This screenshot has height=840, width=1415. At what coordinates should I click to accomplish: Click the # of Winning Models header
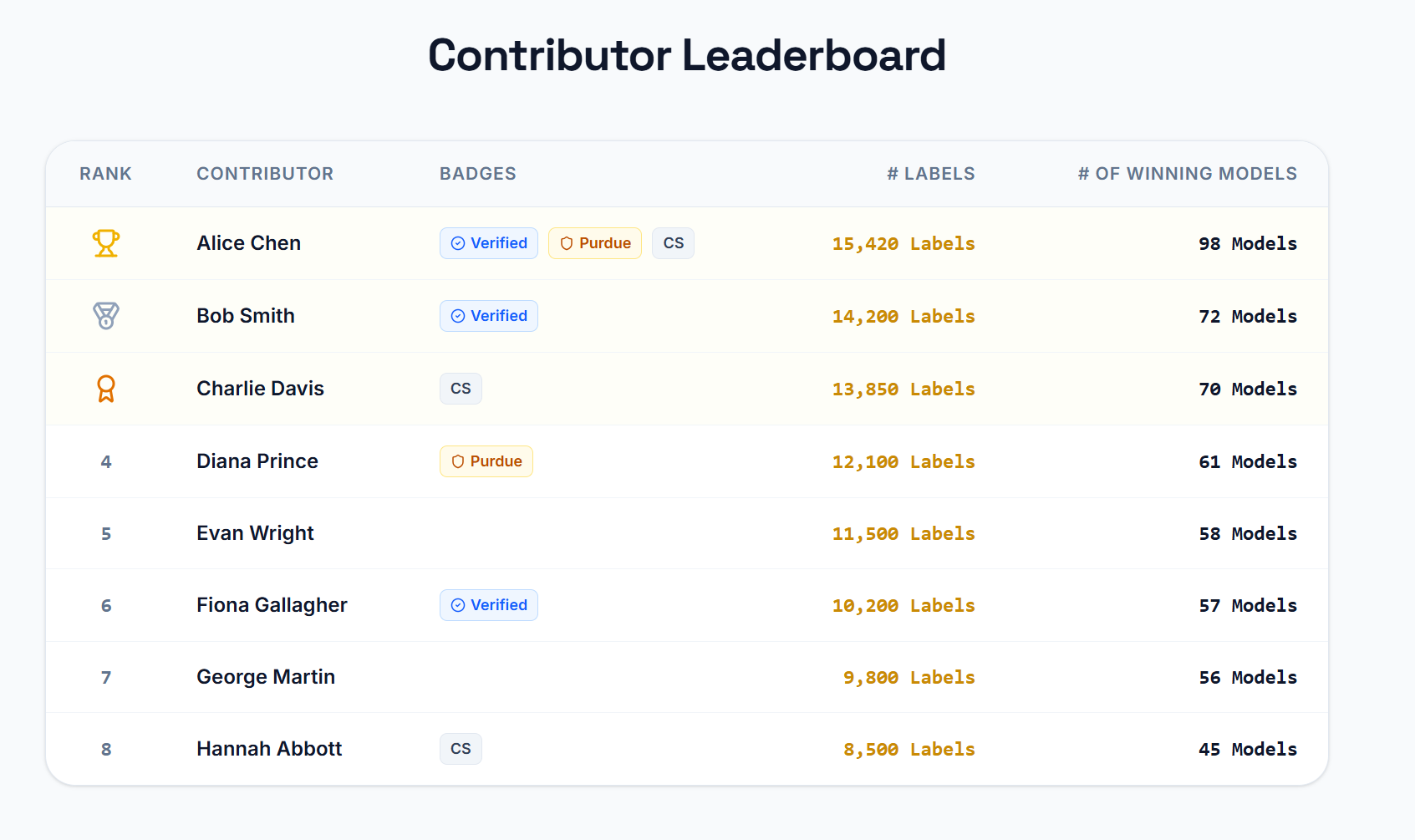(1187, 174)
